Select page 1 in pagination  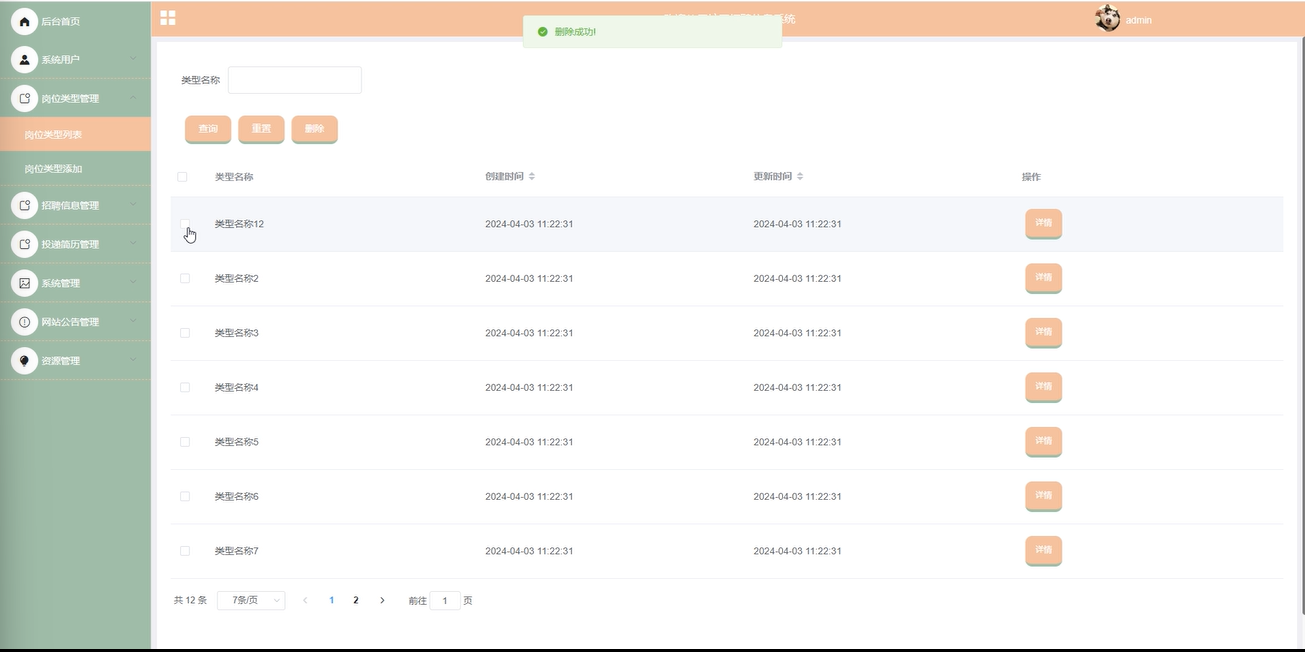click(332, 600)
